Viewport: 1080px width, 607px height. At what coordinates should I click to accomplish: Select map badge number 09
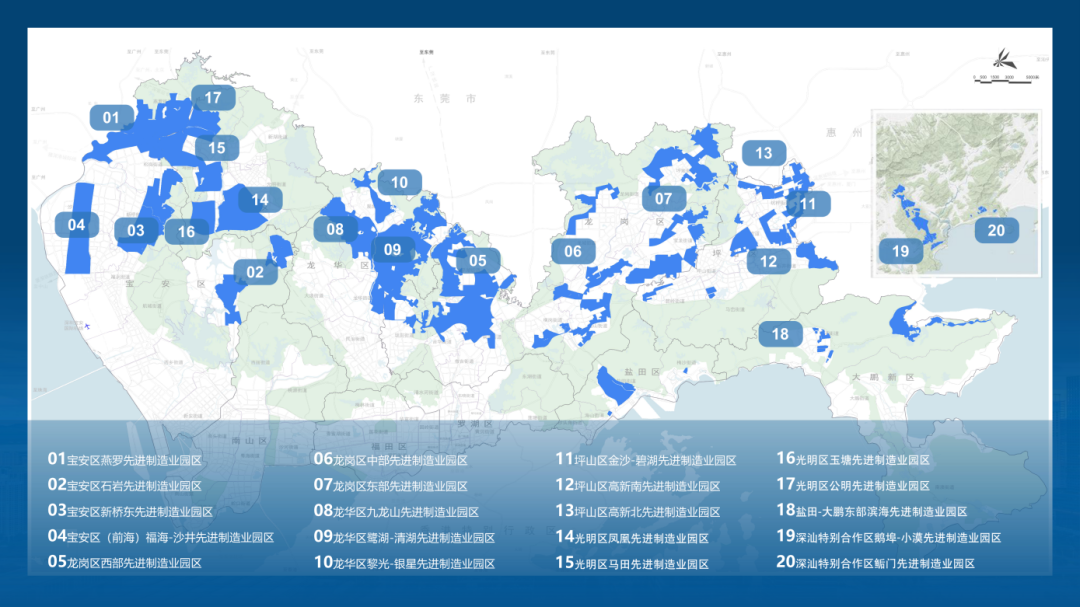pyautogui.click(x=392, y=250)
